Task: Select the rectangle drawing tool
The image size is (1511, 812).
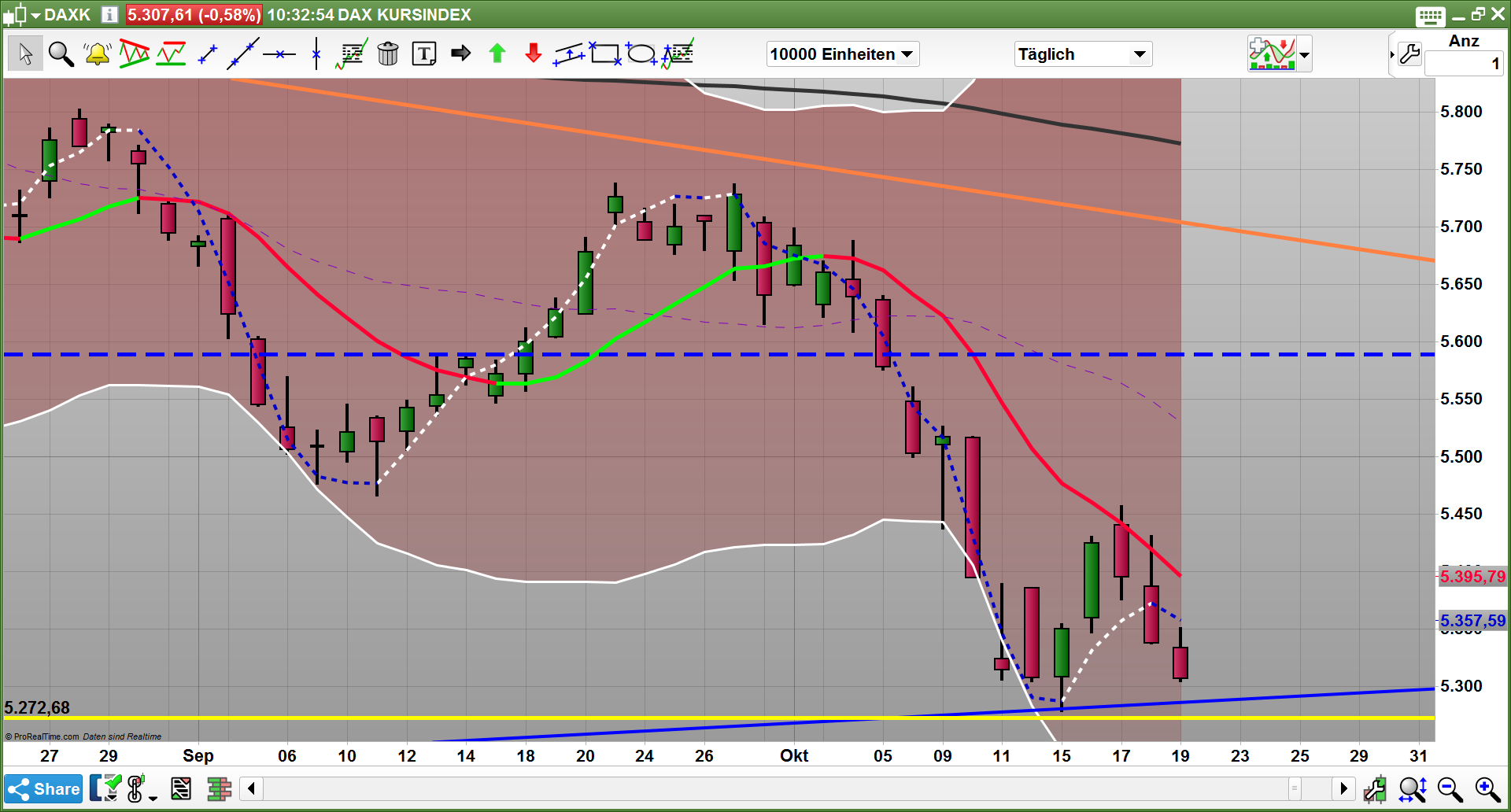Action: click(605, 54)
